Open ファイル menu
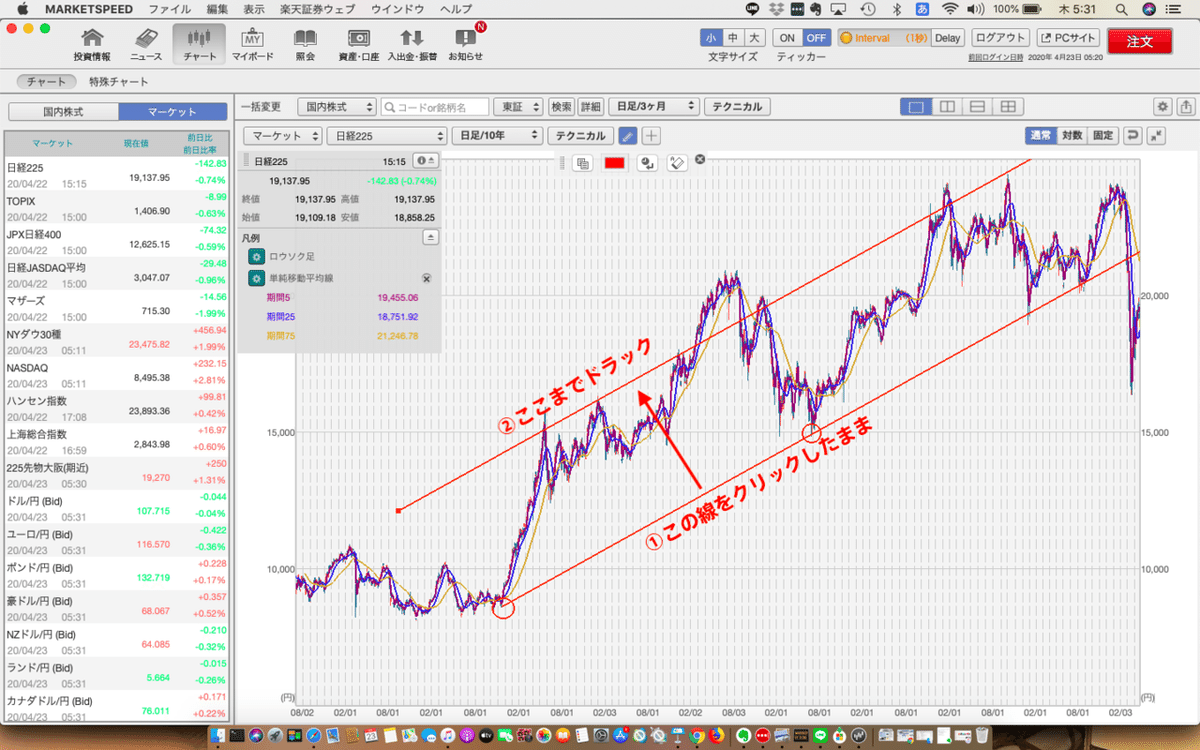1200x750 pixels. coord(169,8)
